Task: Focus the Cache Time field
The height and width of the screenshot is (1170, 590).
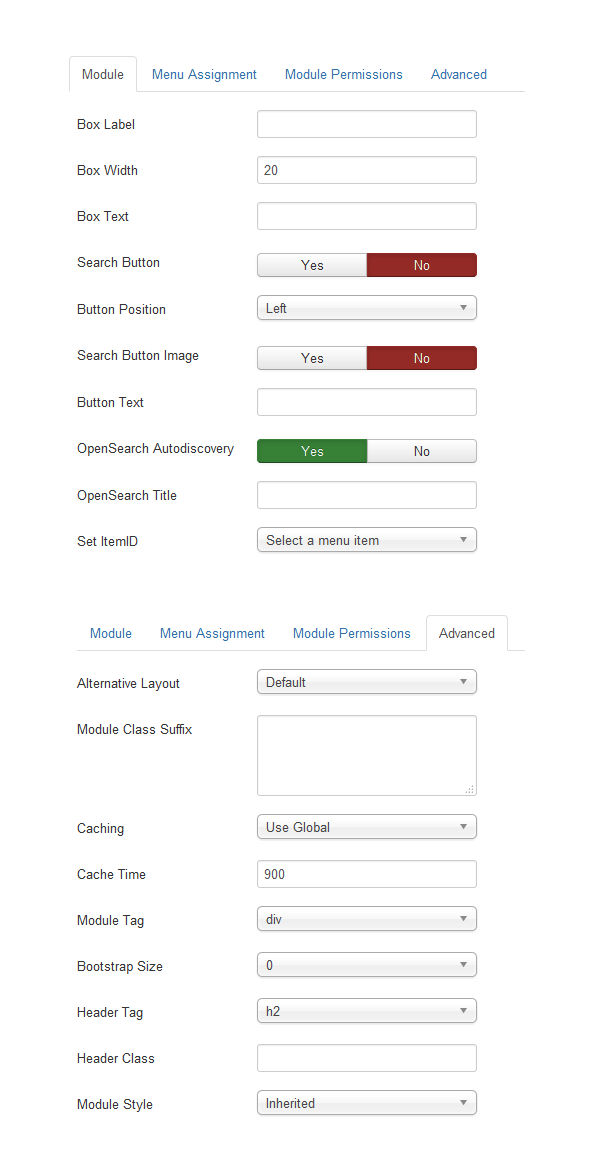Action: (367, 874)
